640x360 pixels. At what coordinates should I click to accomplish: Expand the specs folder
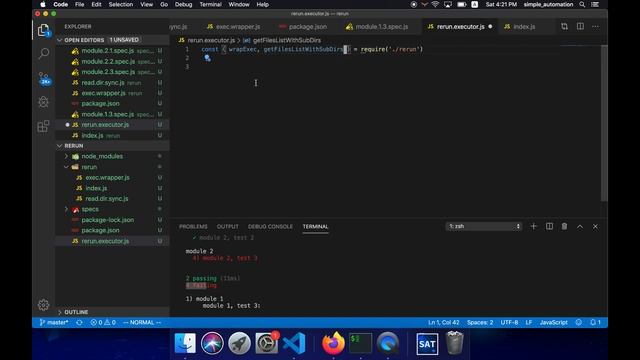(x=66, y=209)
